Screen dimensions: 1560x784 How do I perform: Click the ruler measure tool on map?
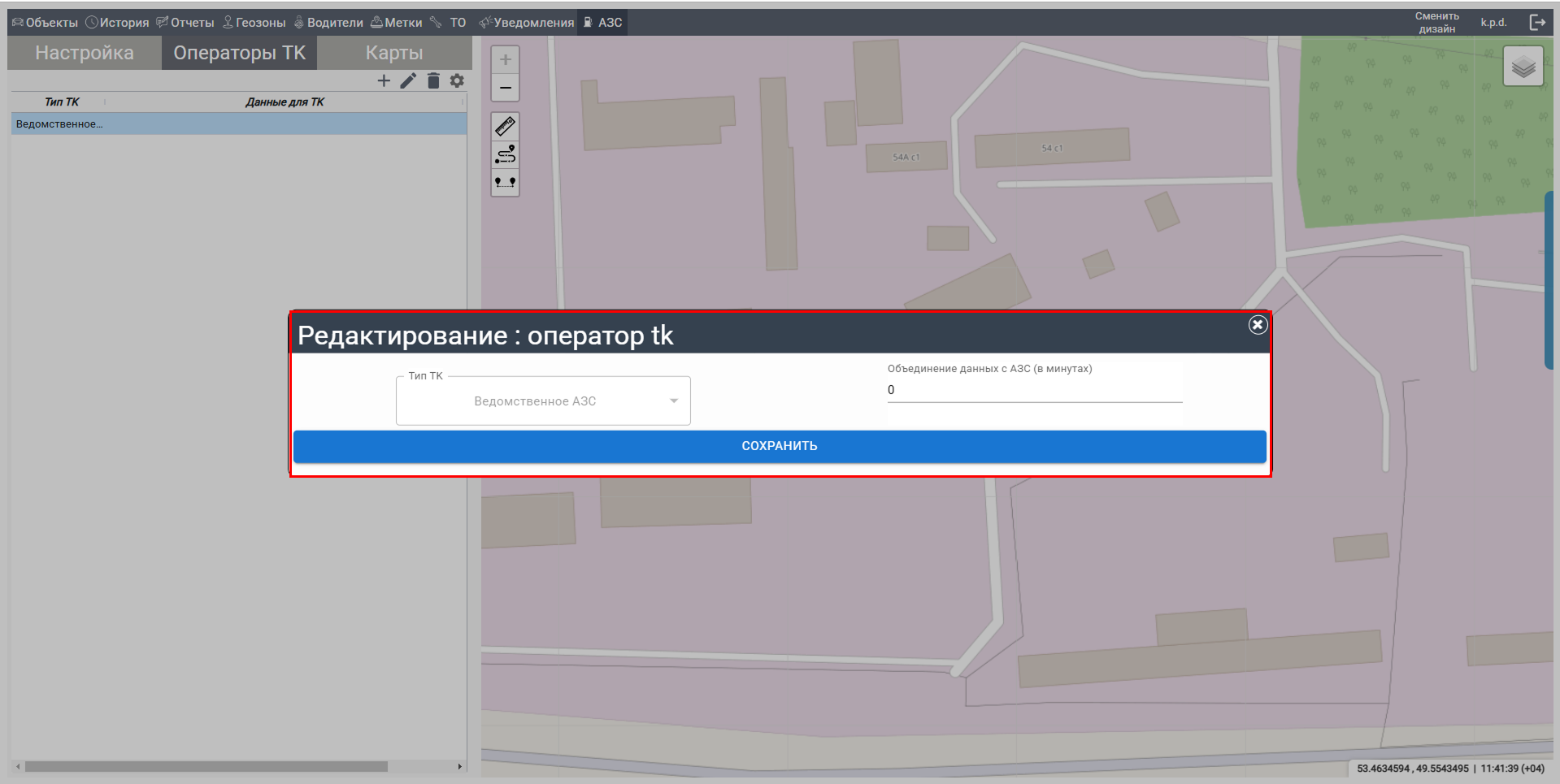click(505, 127)
